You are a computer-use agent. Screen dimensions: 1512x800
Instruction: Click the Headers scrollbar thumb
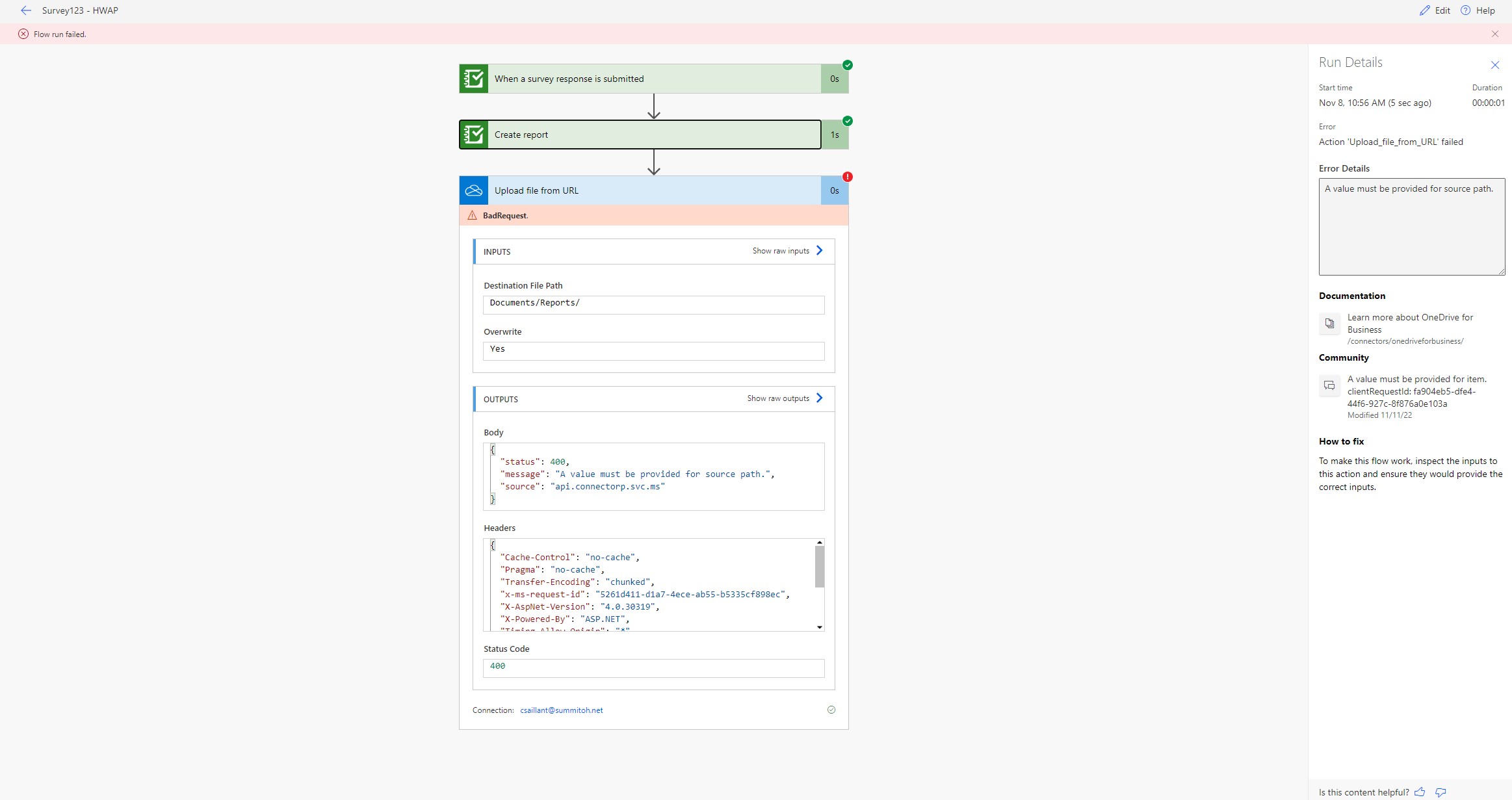(820, 566)
